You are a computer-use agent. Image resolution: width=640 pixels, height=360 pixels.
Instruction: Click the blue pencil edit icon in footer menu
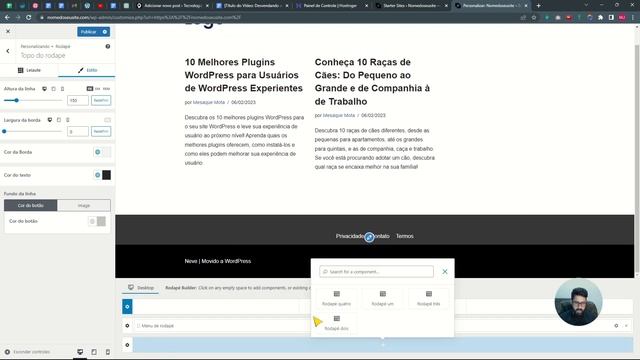tap(369, 237)
